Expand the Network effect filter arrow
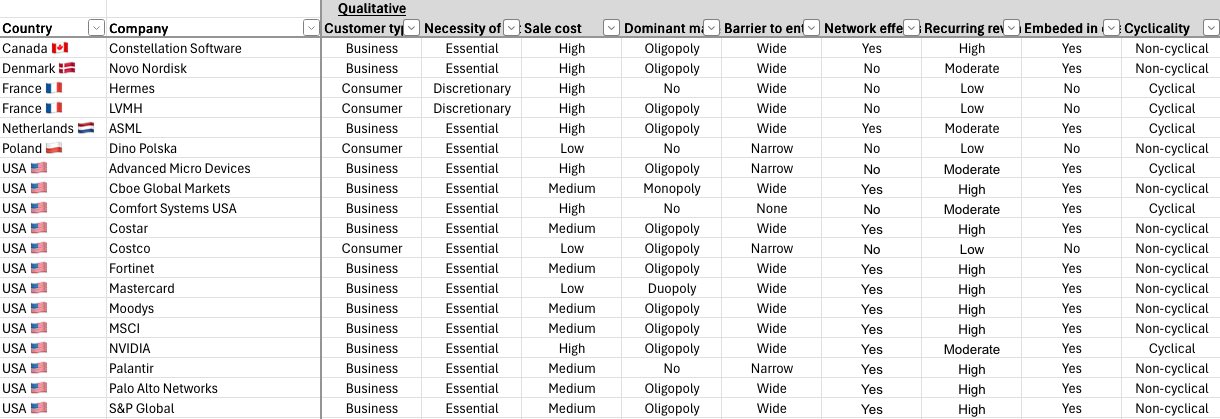Screen dimensions: 1220x419 (911, 28)
